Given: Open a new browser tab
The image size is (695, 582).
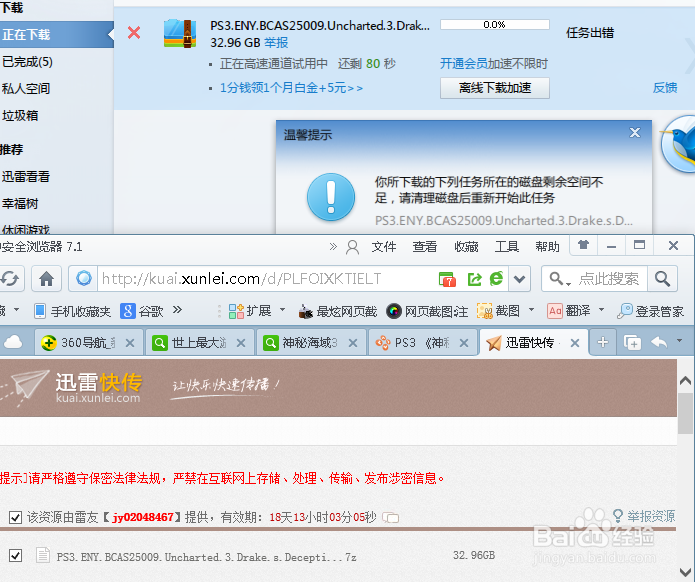Looking at the screenshot, I should 603,342.
